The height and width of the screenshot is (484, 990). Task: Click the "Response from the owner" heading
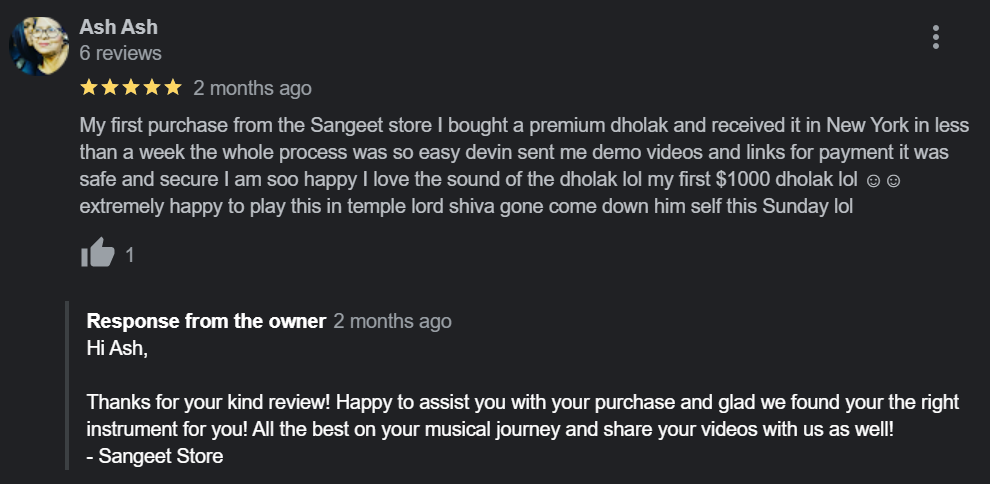click(x=206, y=321)
